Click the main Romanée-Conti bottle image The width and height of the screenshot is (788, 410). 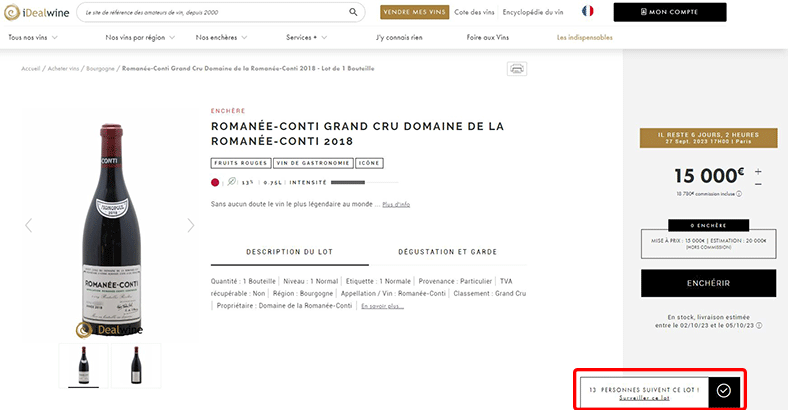111,229
